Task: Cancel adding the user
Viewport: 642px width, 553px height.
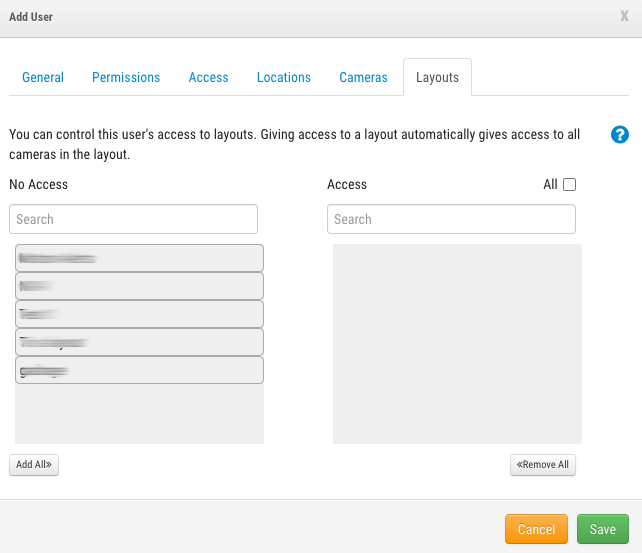Action: tap(536, 529)
